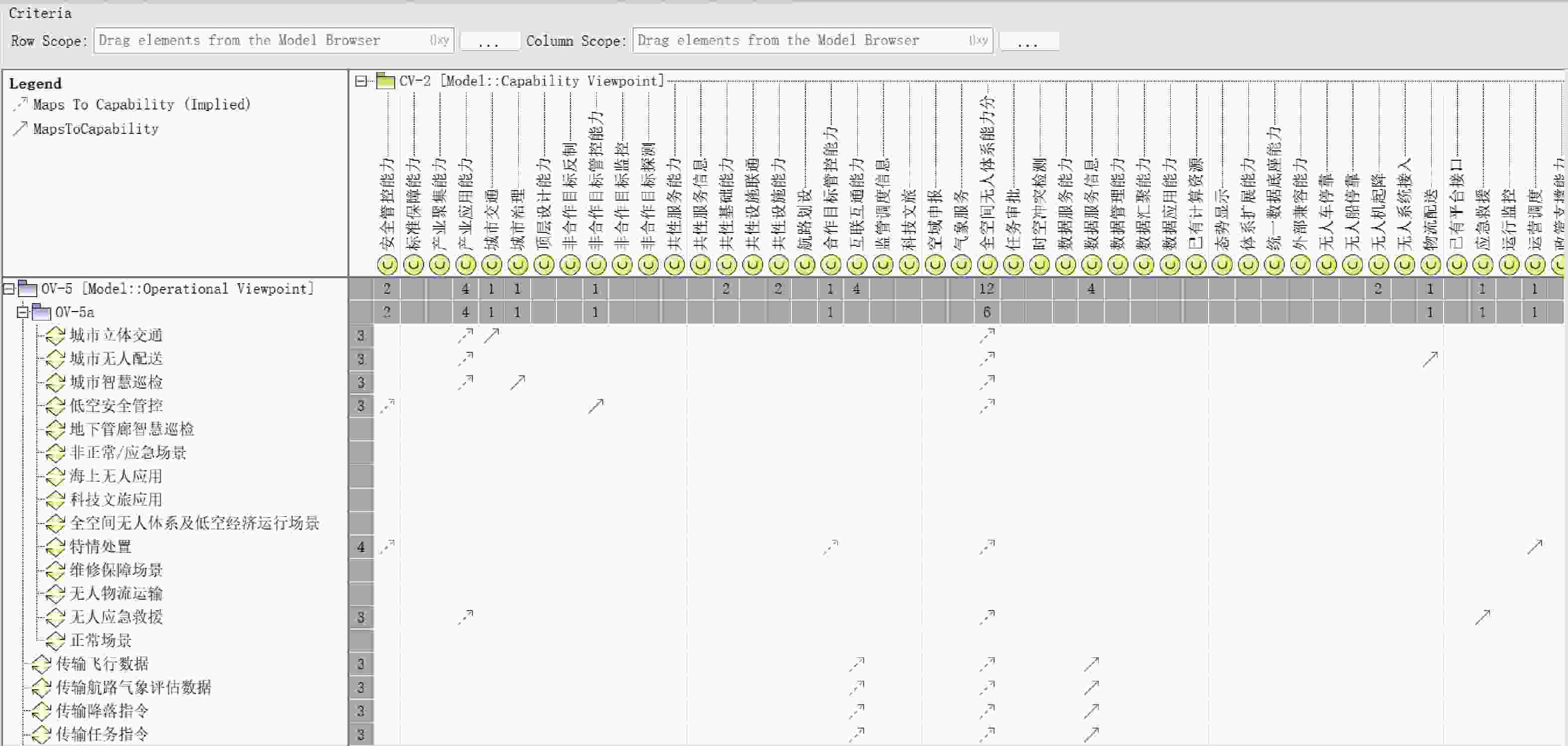The height and width of the screenshot is (746, 1568).
Task: Click the Row Scope input field
Action: 274,41
